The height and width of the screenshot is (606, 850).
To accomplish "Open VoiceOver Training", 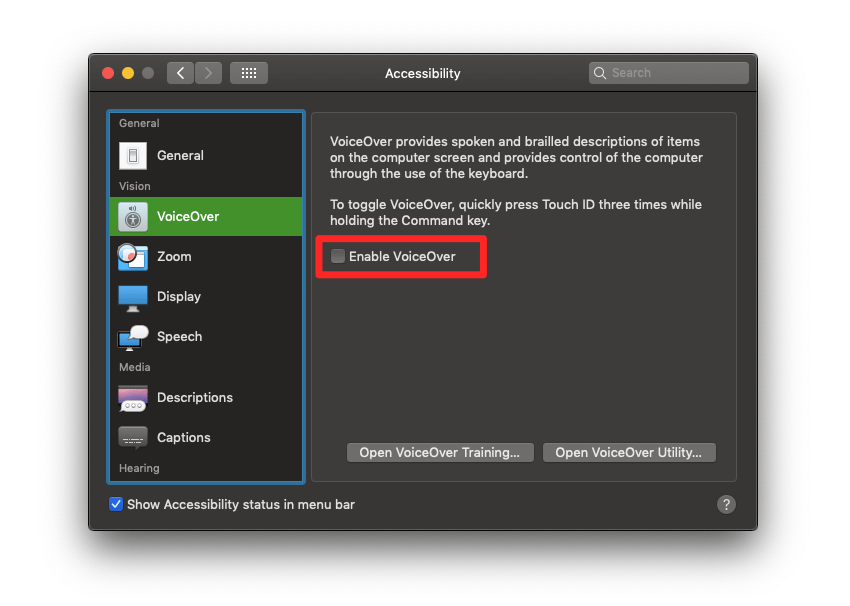I will coord(440,453).
